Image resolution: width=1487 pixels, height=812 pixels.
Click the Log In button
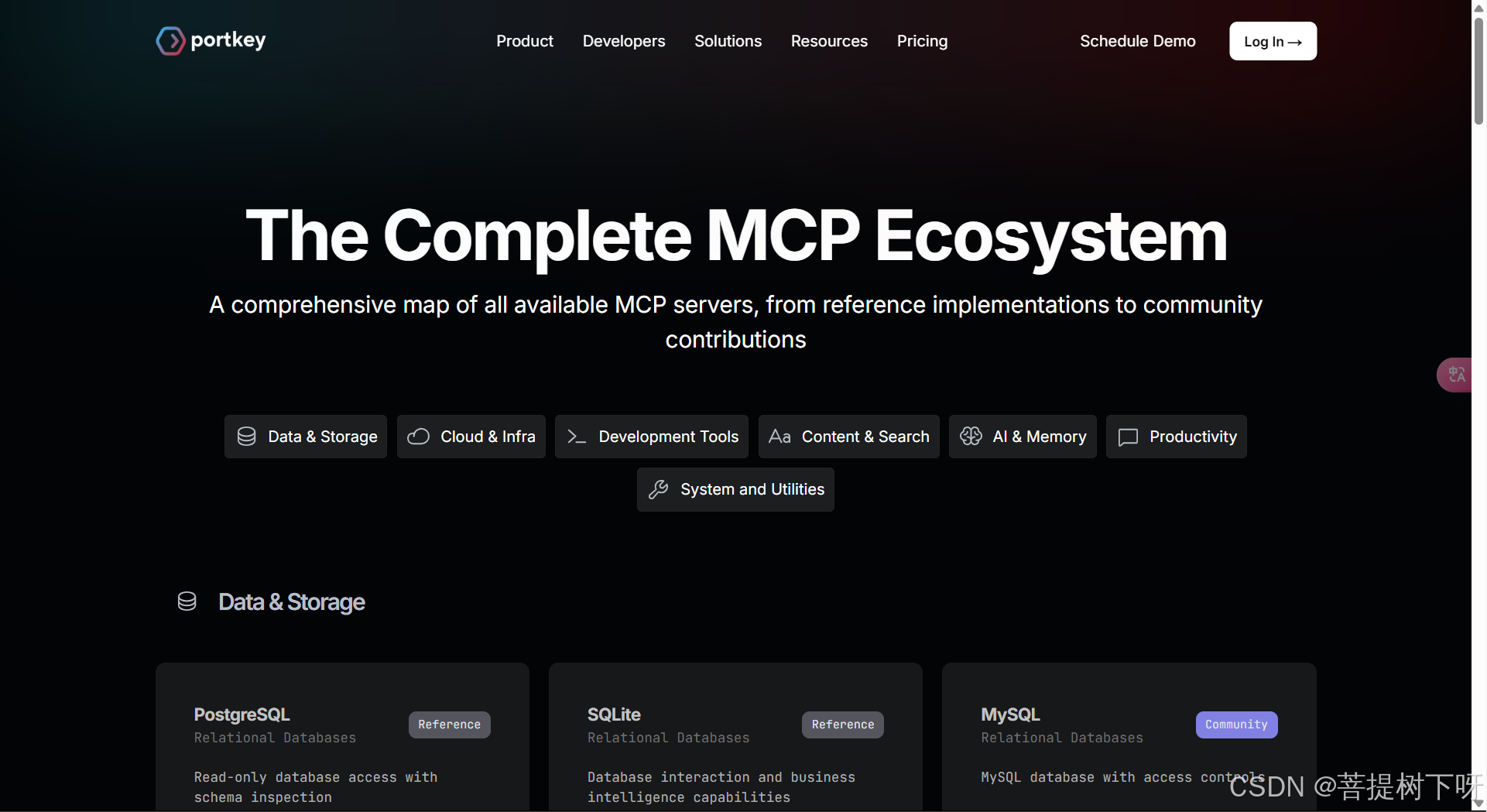1273,41
